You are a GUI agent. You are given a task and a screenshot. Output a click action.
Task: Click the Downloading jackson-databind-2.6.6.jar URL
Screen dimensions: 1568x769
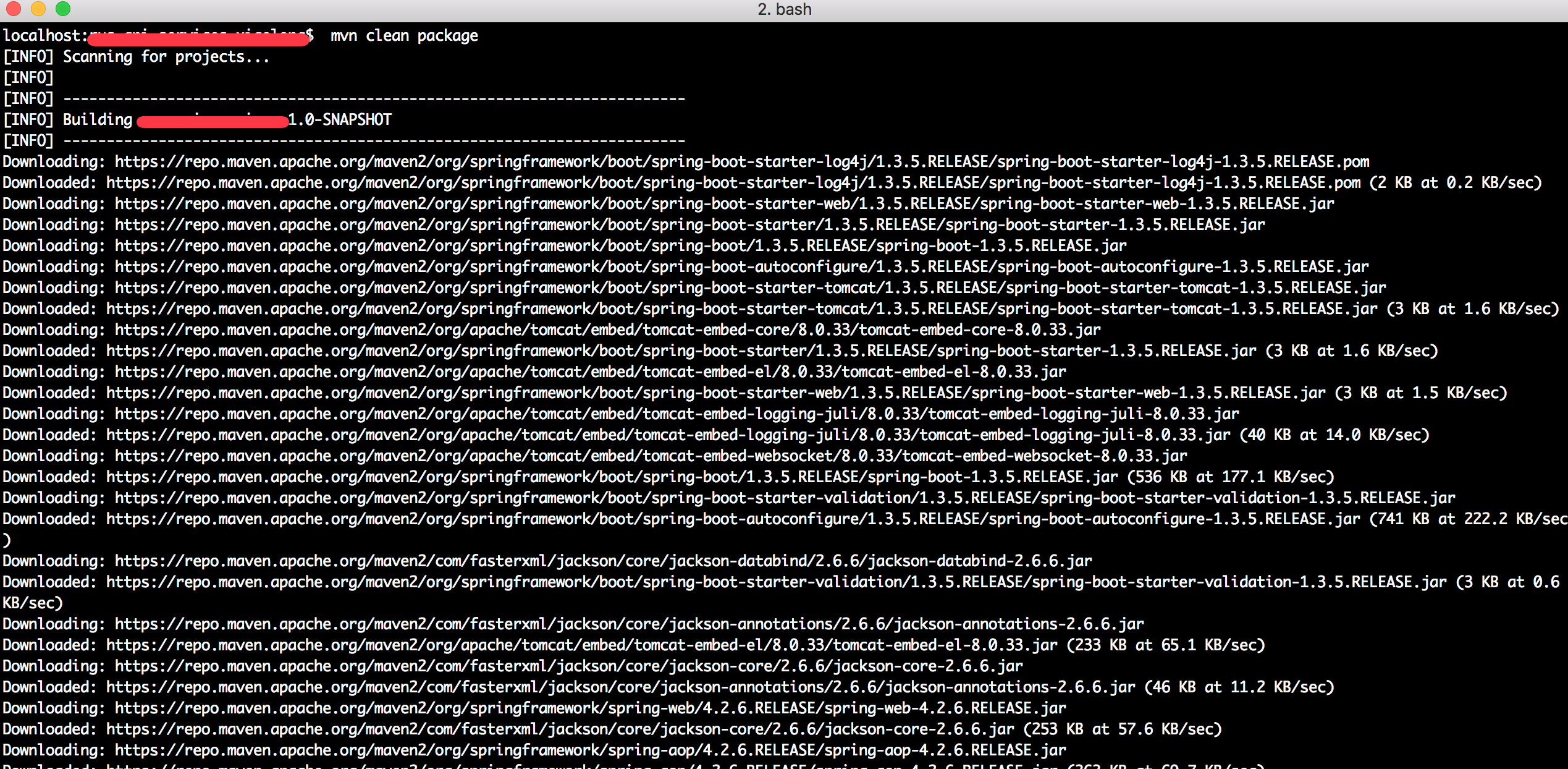point(604,561)
